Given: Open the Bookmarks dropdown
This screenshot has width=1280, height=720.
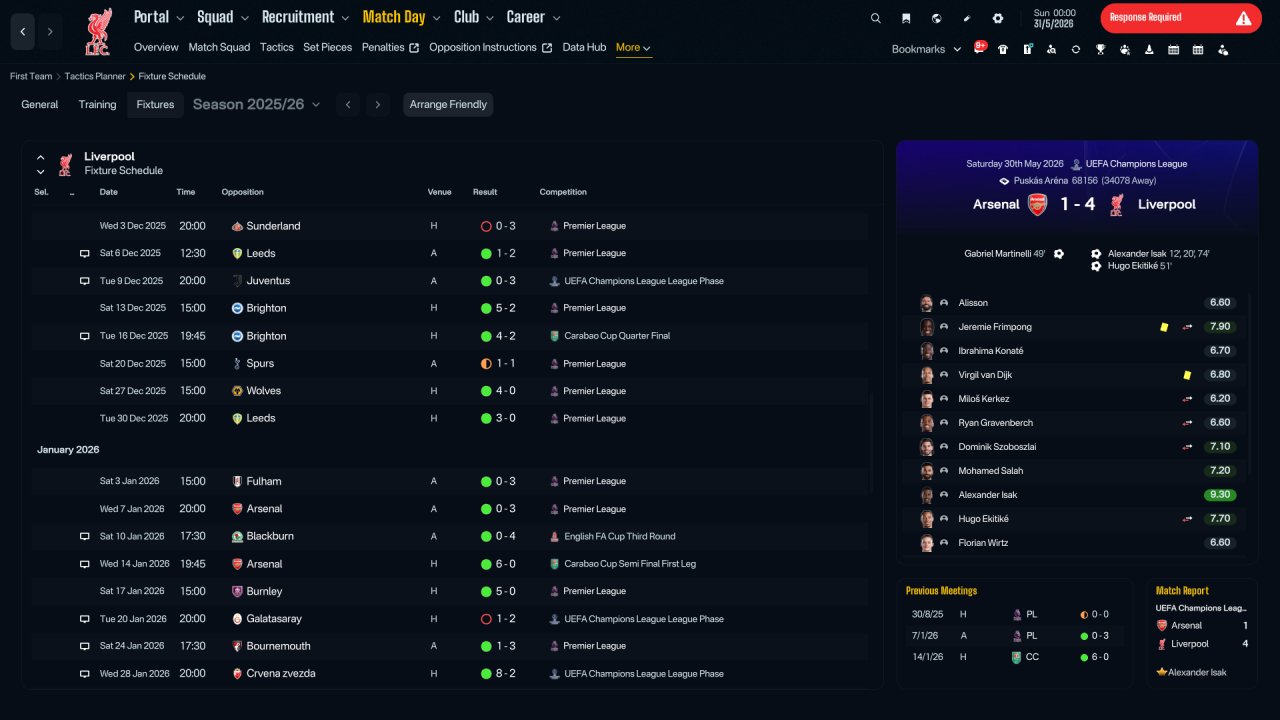Looking at the screenshot, I should coord(926,49).
